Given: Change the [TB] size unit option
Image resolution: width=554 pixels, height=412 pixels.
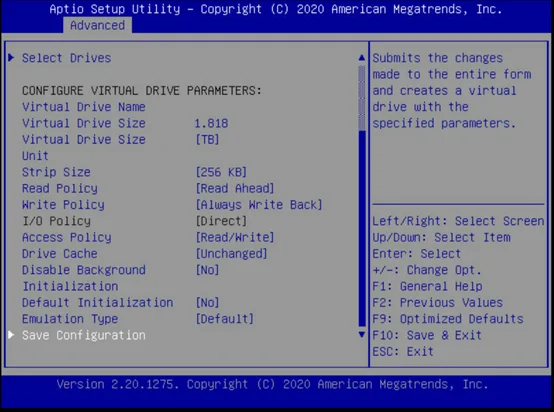Looking at the screenshot, I should 207,140.
